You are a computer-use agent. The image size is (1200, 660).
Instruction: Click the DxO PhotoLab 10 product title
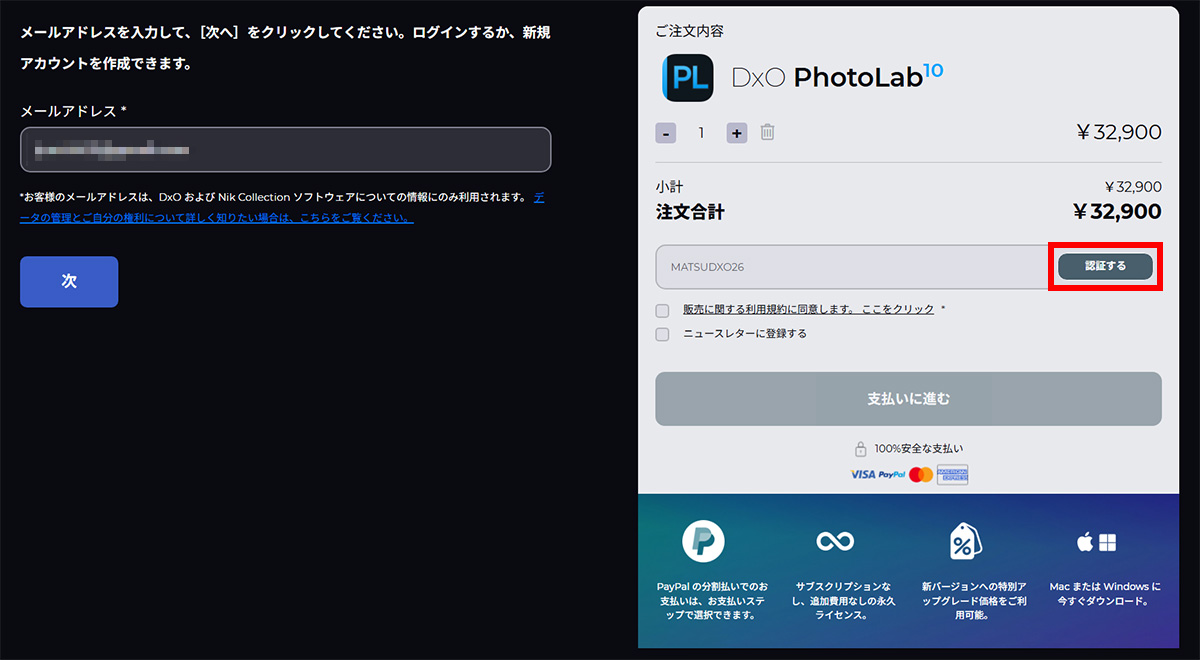[x=837, y=77]
